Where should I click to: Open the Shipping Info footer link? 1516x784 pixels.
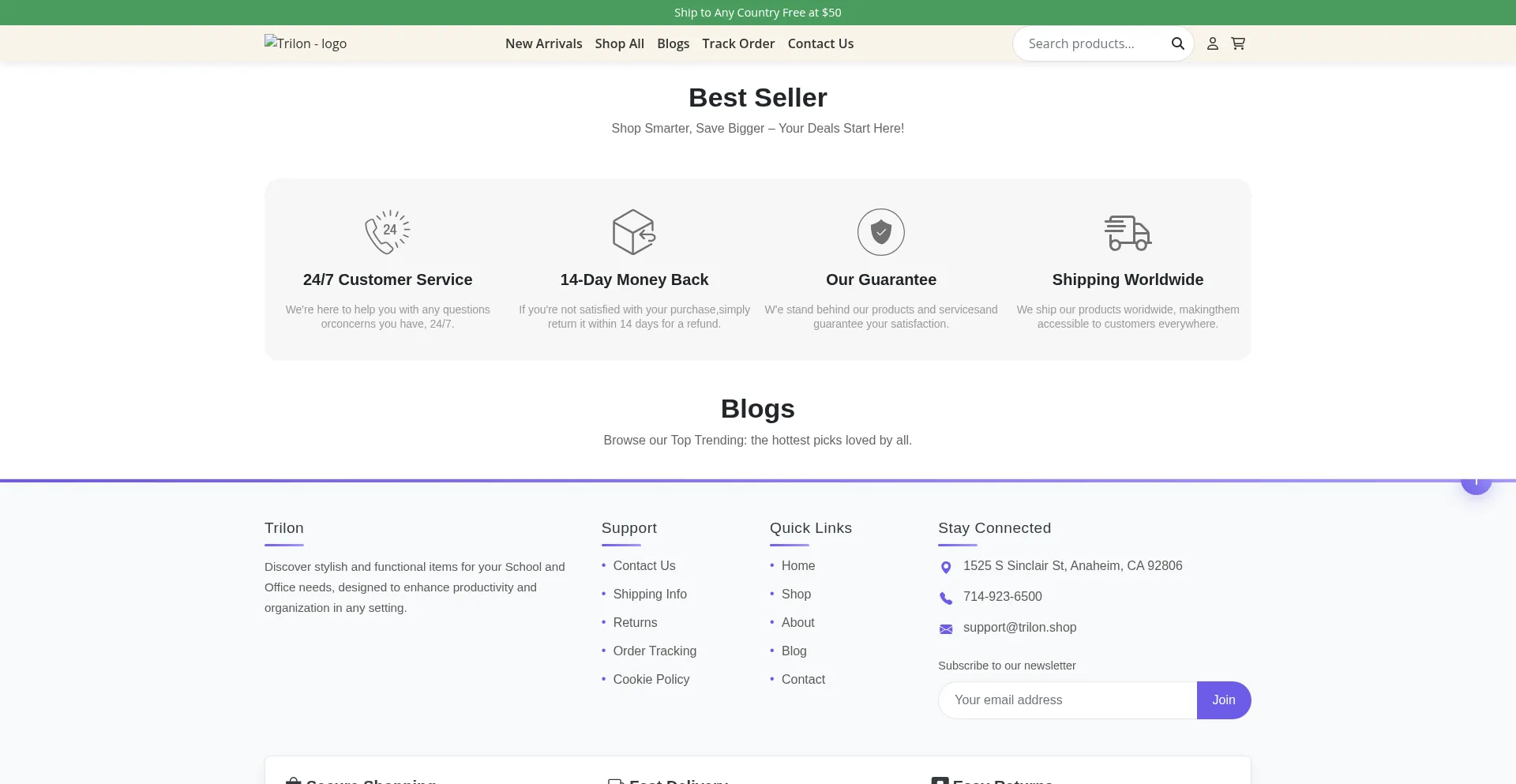[x=650, y=594]
